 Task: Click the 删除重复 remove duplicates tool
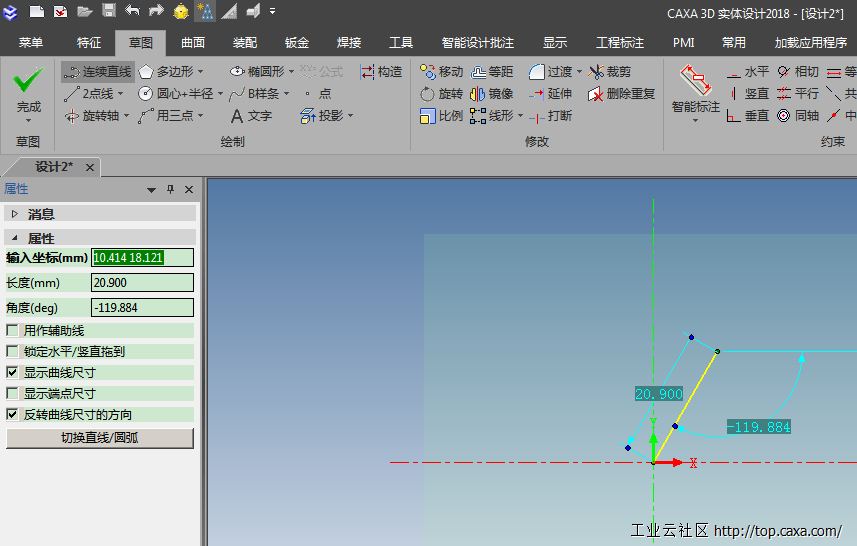621,94
